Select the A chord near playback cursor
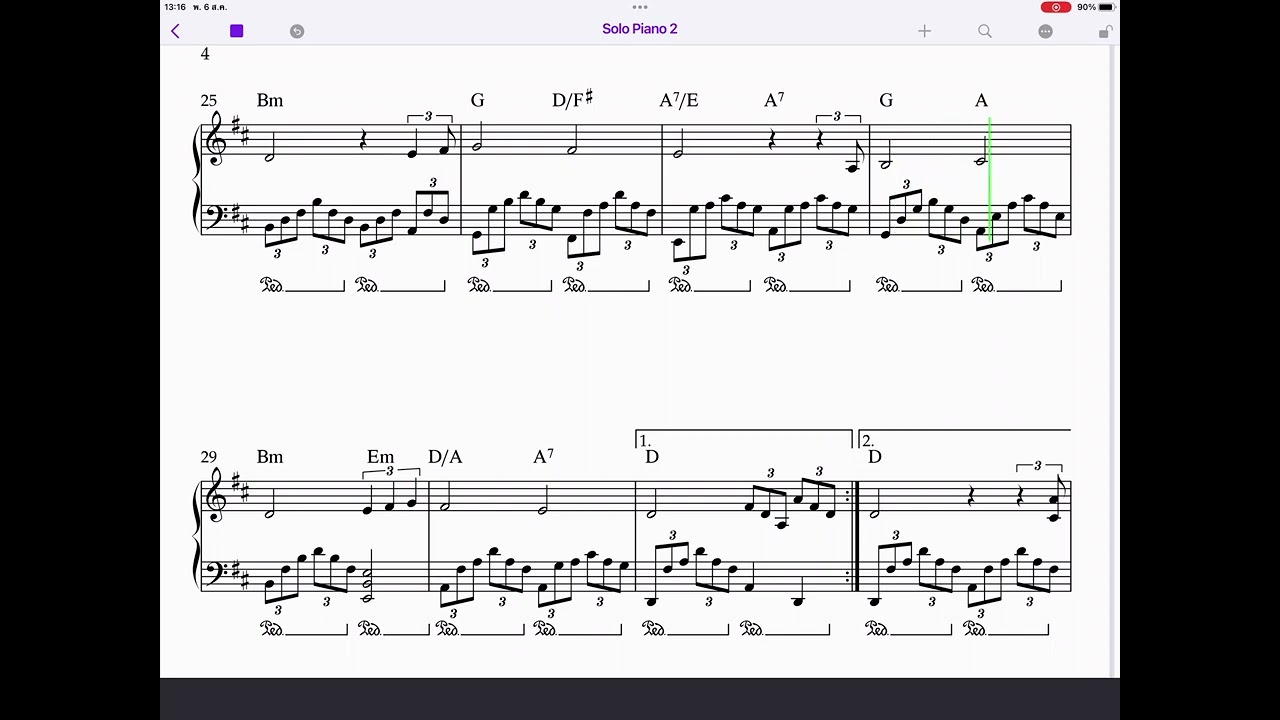The width and height of the screenshot is (1280, 720). click(981, 100)
